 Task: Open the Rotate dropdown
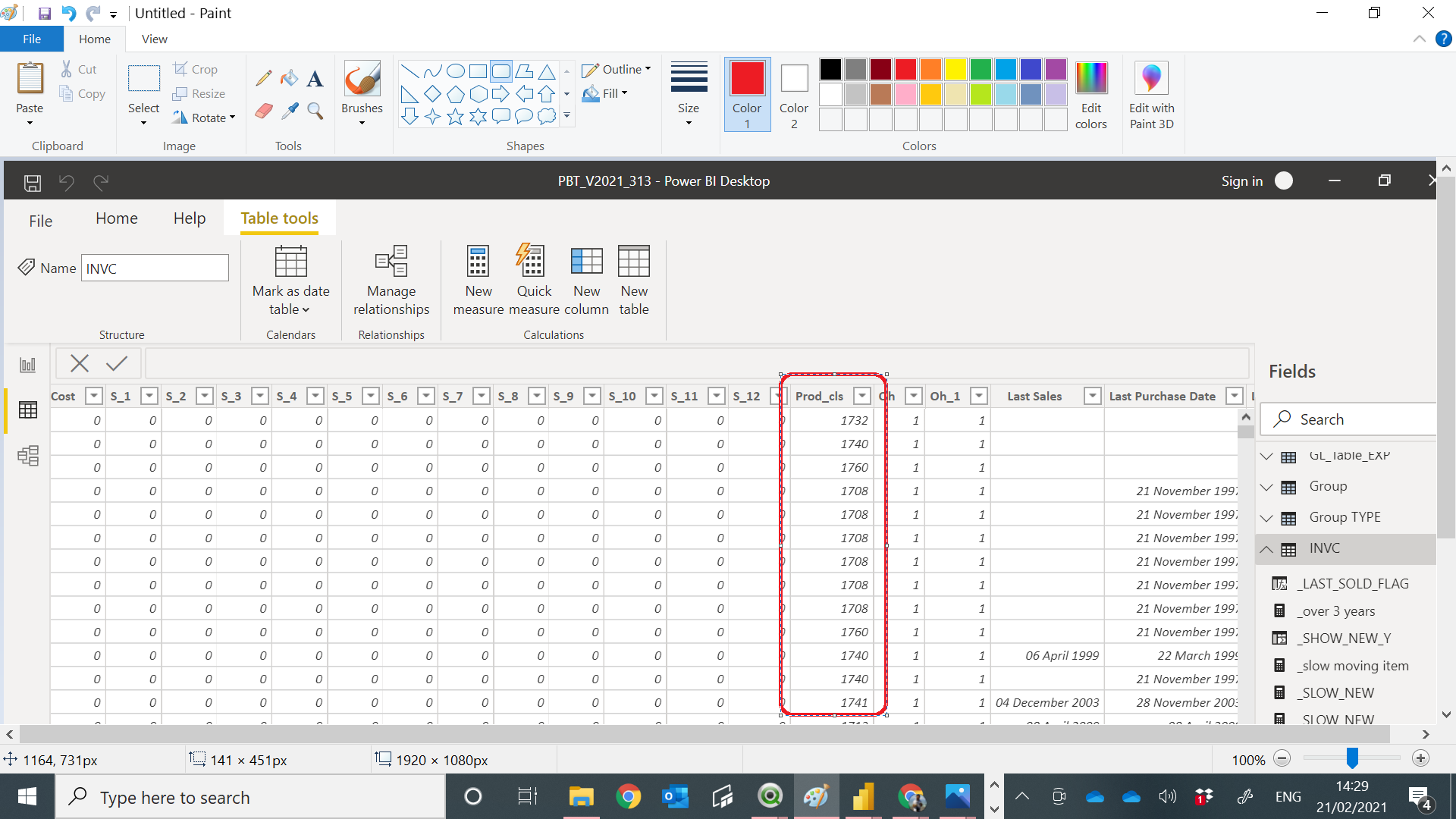203,118
